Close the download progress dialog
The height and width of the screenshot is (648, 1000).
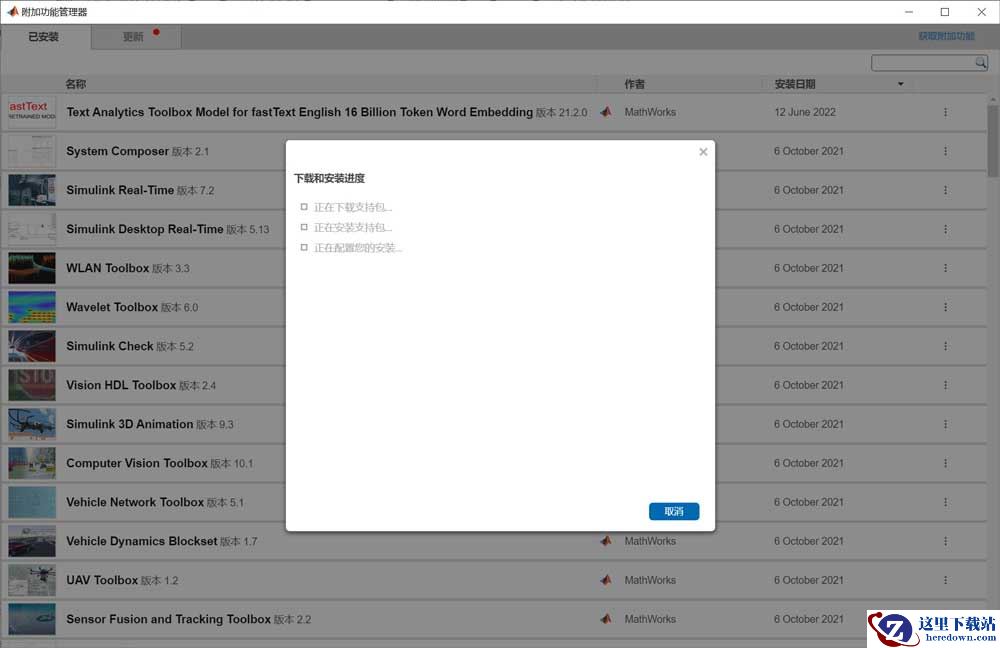pyautogui.click(x=703, y=152)
